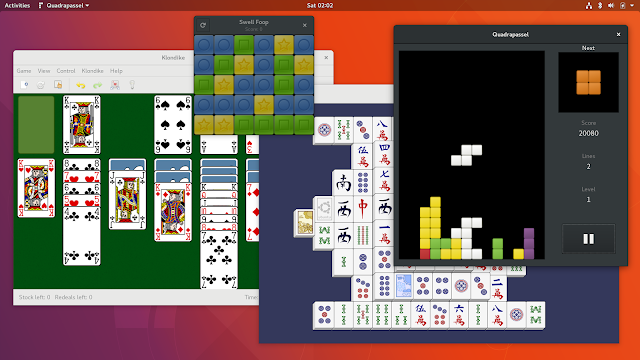Click the power icon in the top bar
The width and height of the screenshot is (640, 360).
623,5
